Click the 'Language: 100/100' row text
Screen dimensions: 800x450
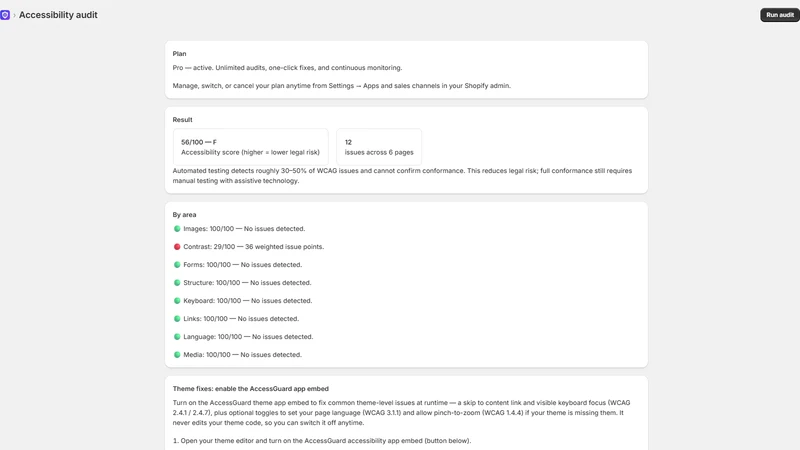[x=248, y=337]
